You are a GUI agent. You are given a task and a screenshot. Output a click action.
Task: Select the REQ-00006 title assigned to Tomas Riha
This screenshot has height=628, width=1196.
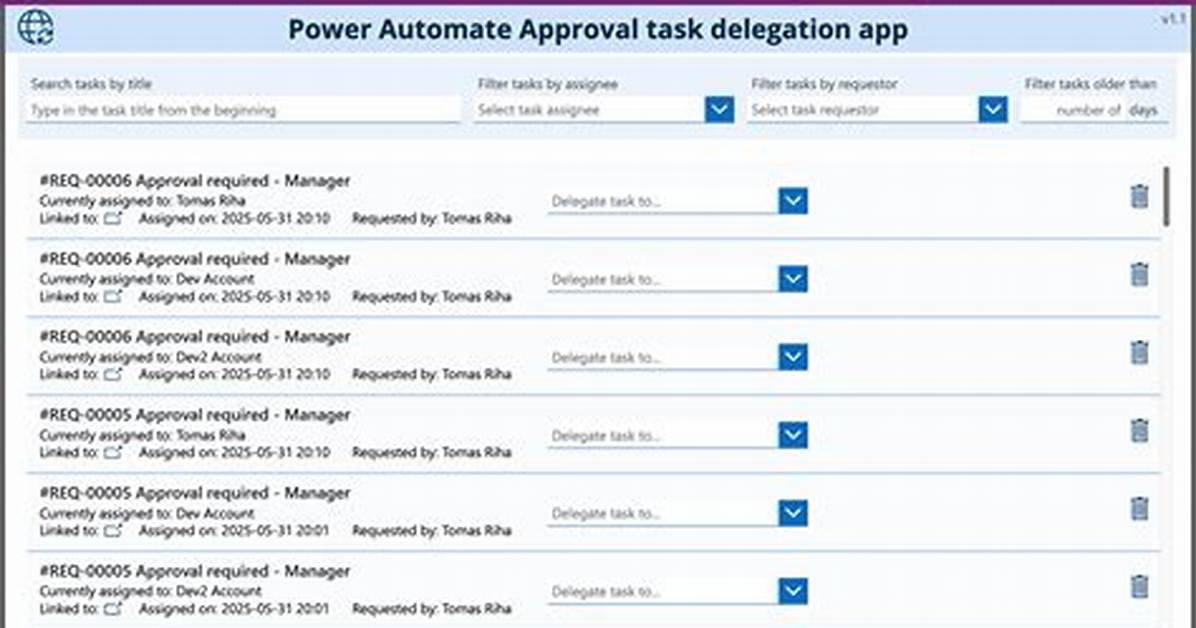pyautogui.click(x=195, y=181)
